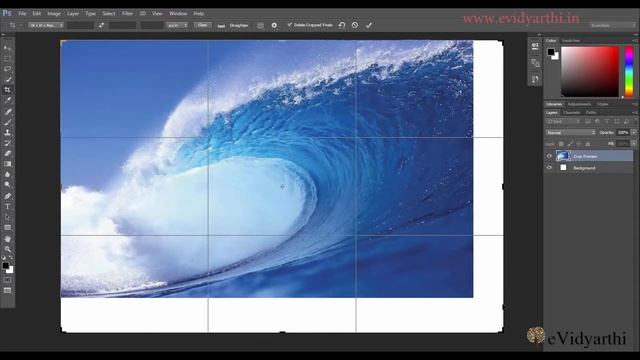Select the Hand tool
Image resolution: width=640 pixels, height=360 pixels.
[7, 239]
